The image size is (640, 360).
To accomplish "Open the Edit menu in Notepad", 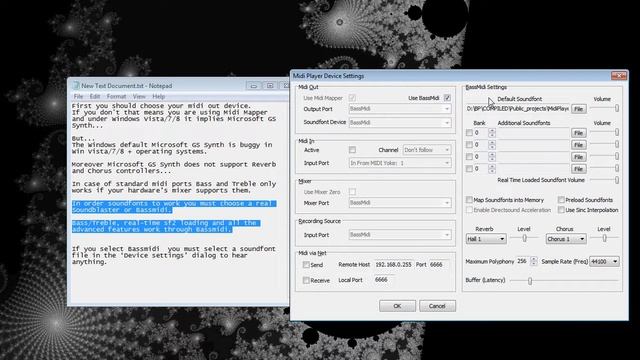I will coord(95,97).
